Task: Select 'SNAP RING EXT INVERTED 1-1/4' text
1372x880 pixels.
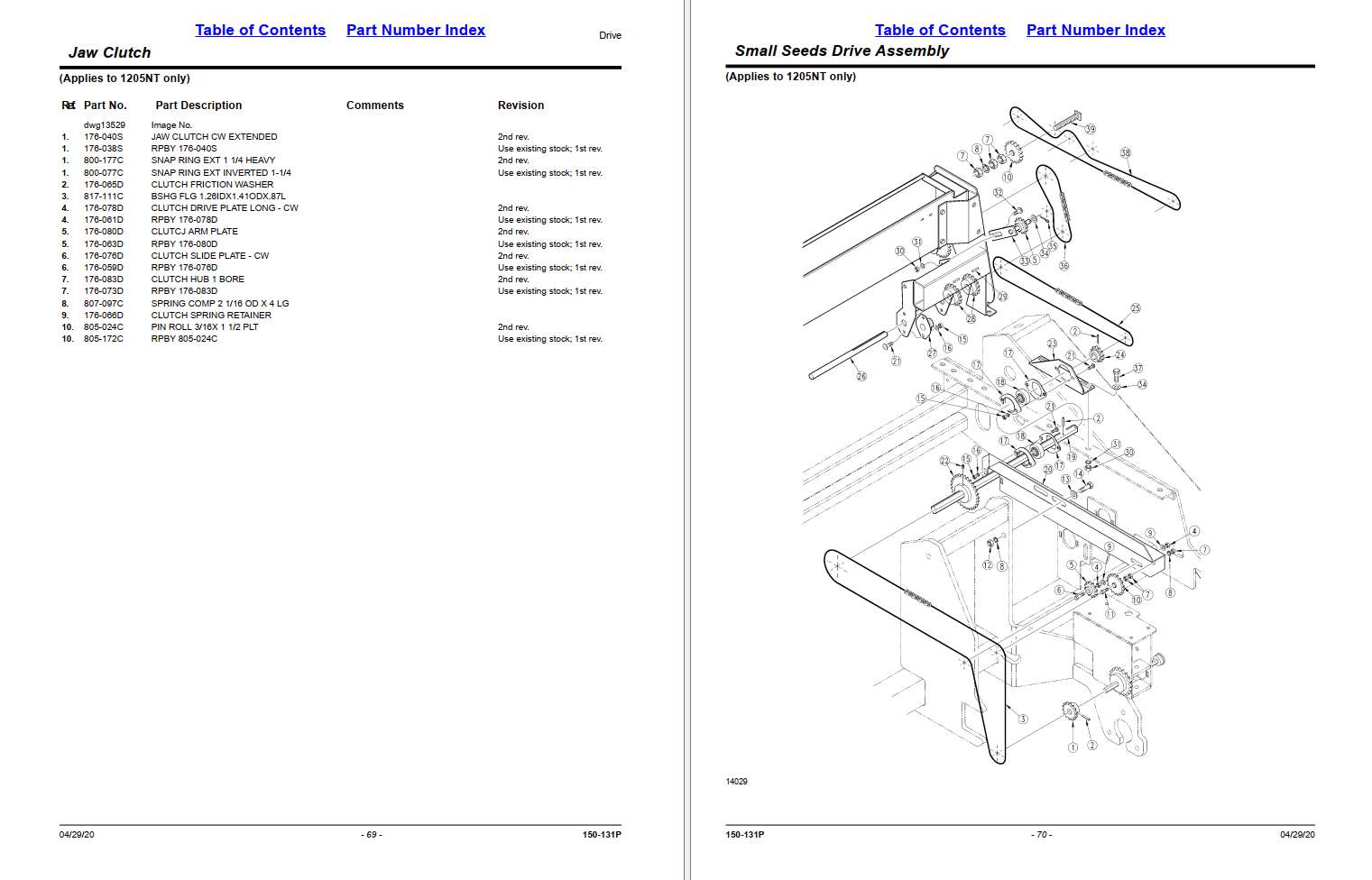Action: [221, 172]
